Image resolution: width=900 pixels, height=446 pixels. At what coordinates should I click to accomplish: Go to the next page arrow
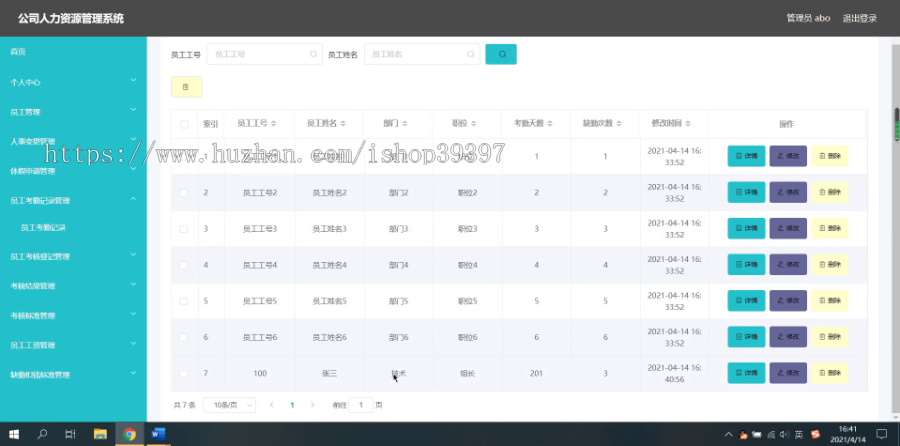click(312, 405)
